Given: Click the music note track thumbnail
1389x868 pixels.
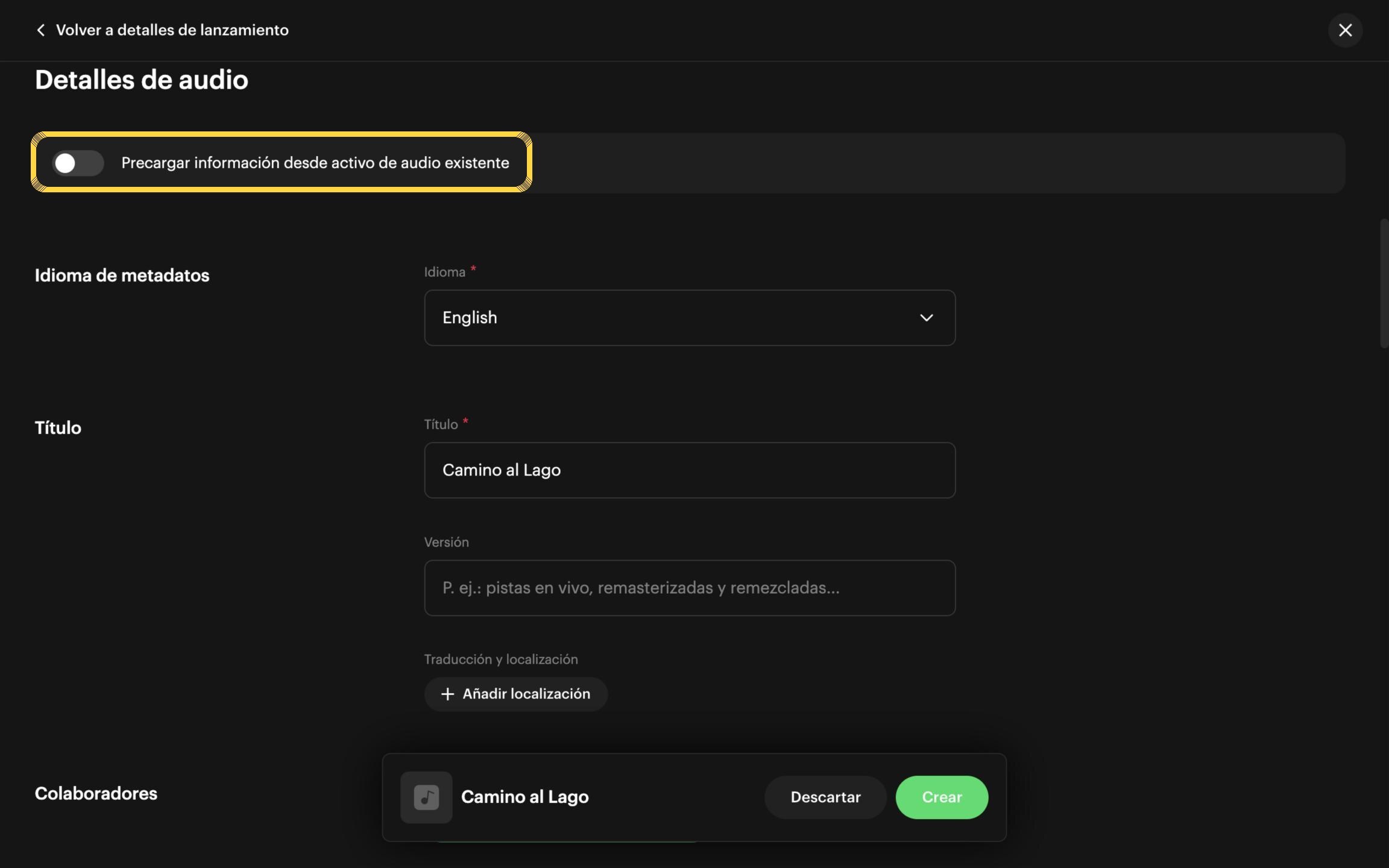Looking at the screenshot, I should (426, 797).
